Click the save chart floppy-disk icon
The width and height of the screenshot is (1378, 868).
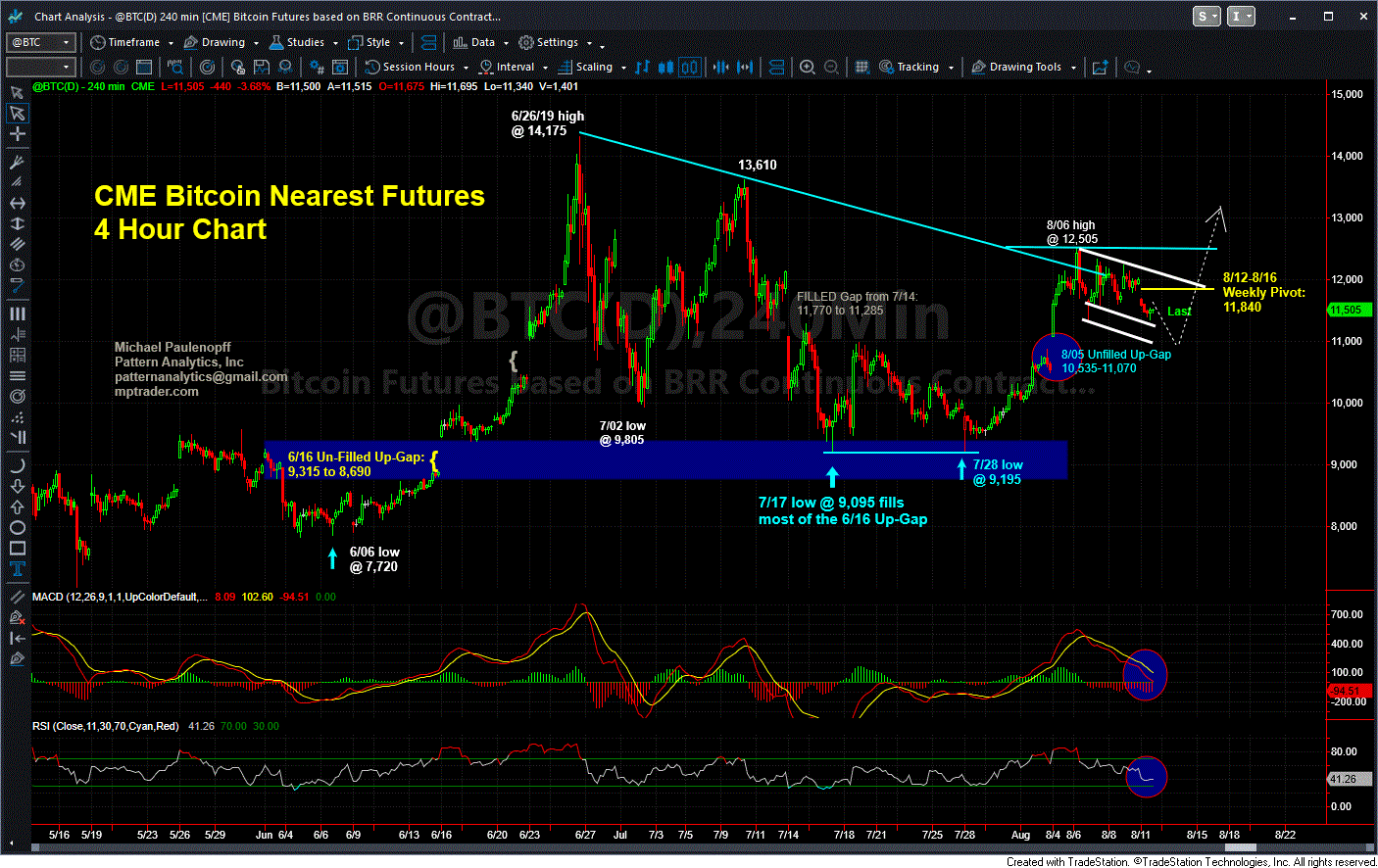pos(261,67)
